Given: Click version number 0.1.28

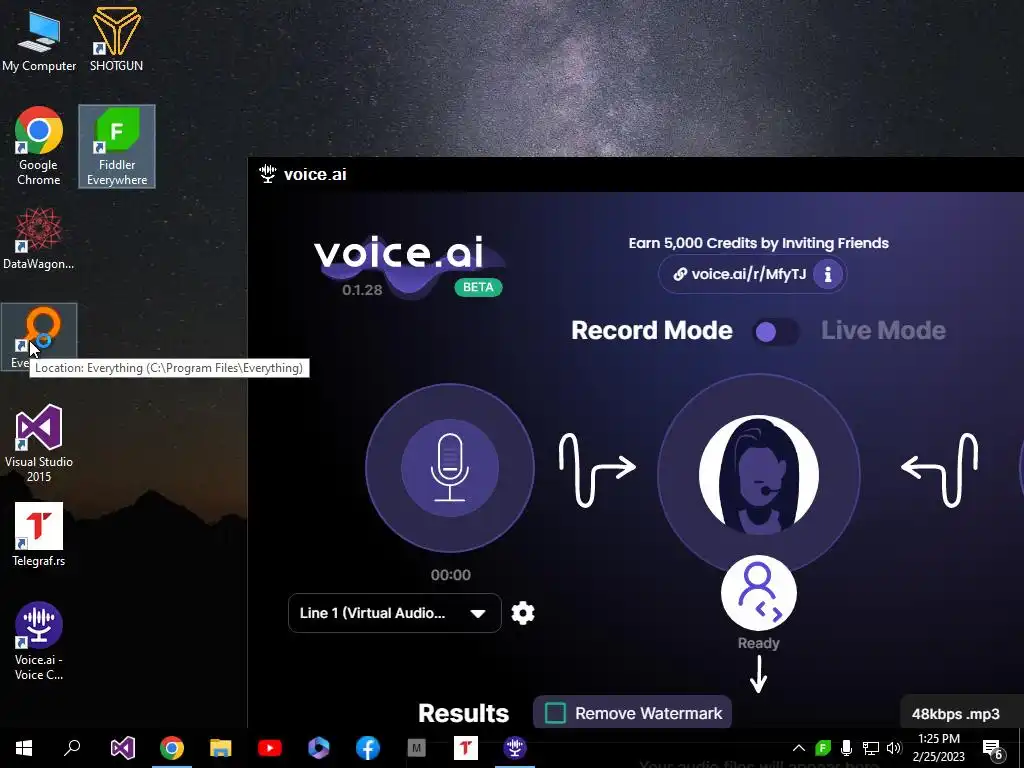Looking at the screenshot, I should (362, 289).
